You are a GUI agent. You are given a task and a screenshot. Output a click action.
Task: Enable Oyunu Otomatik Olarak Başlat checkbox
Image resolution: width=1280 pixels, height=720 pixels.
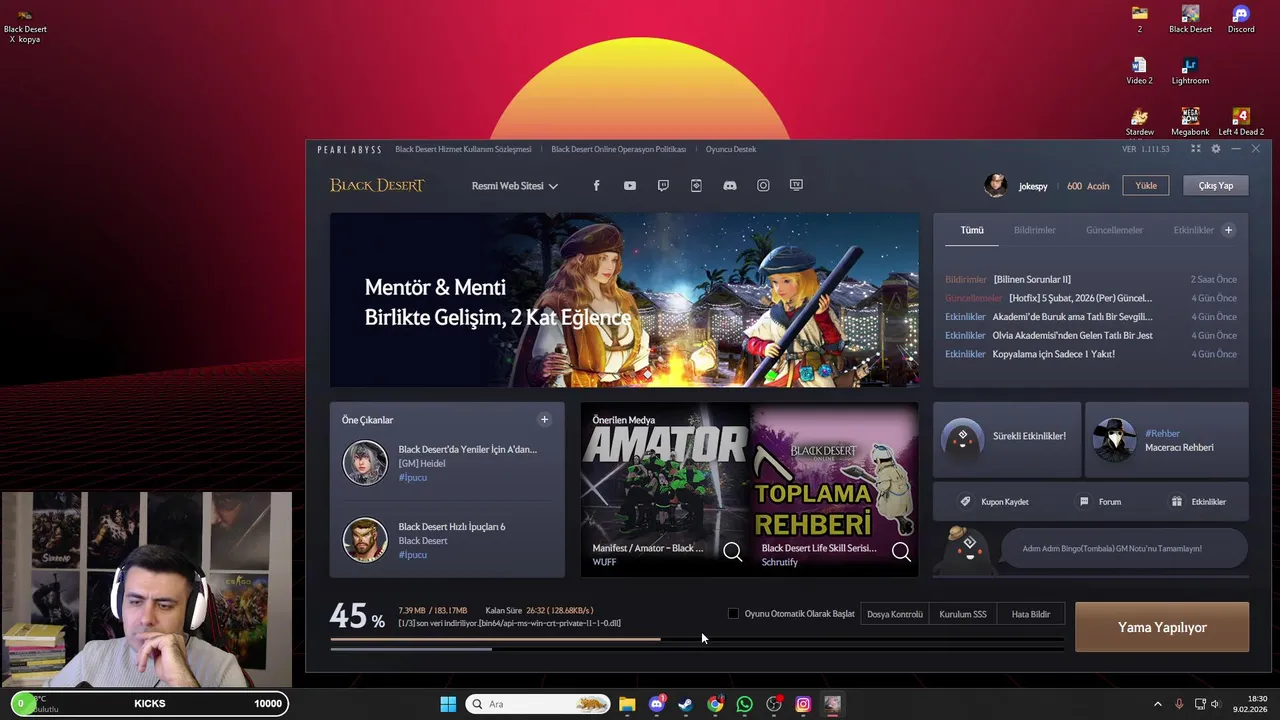click(x=733, y=614)
